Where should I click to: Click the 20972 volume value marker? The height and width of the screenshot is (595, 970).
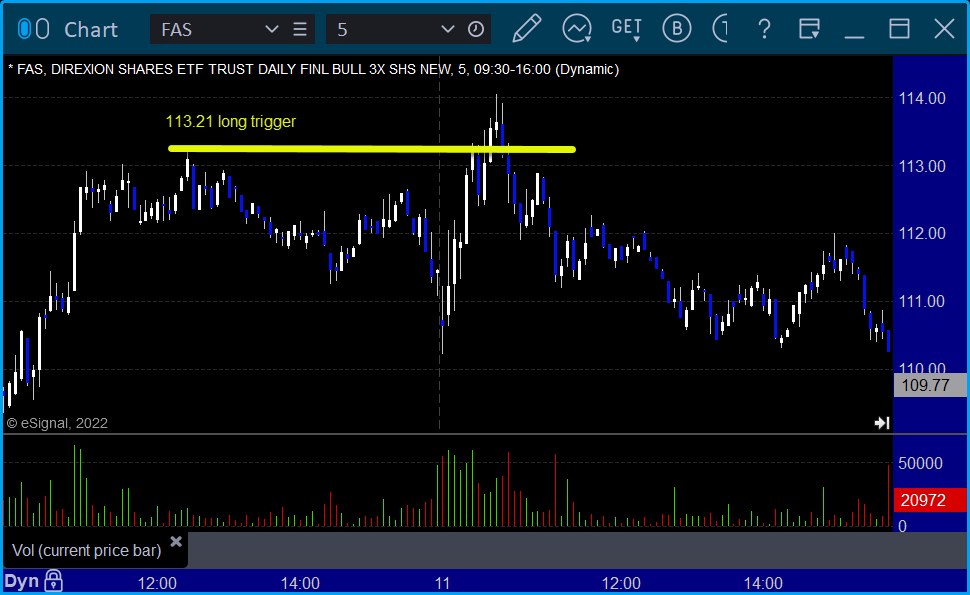(x=930, y=500)
